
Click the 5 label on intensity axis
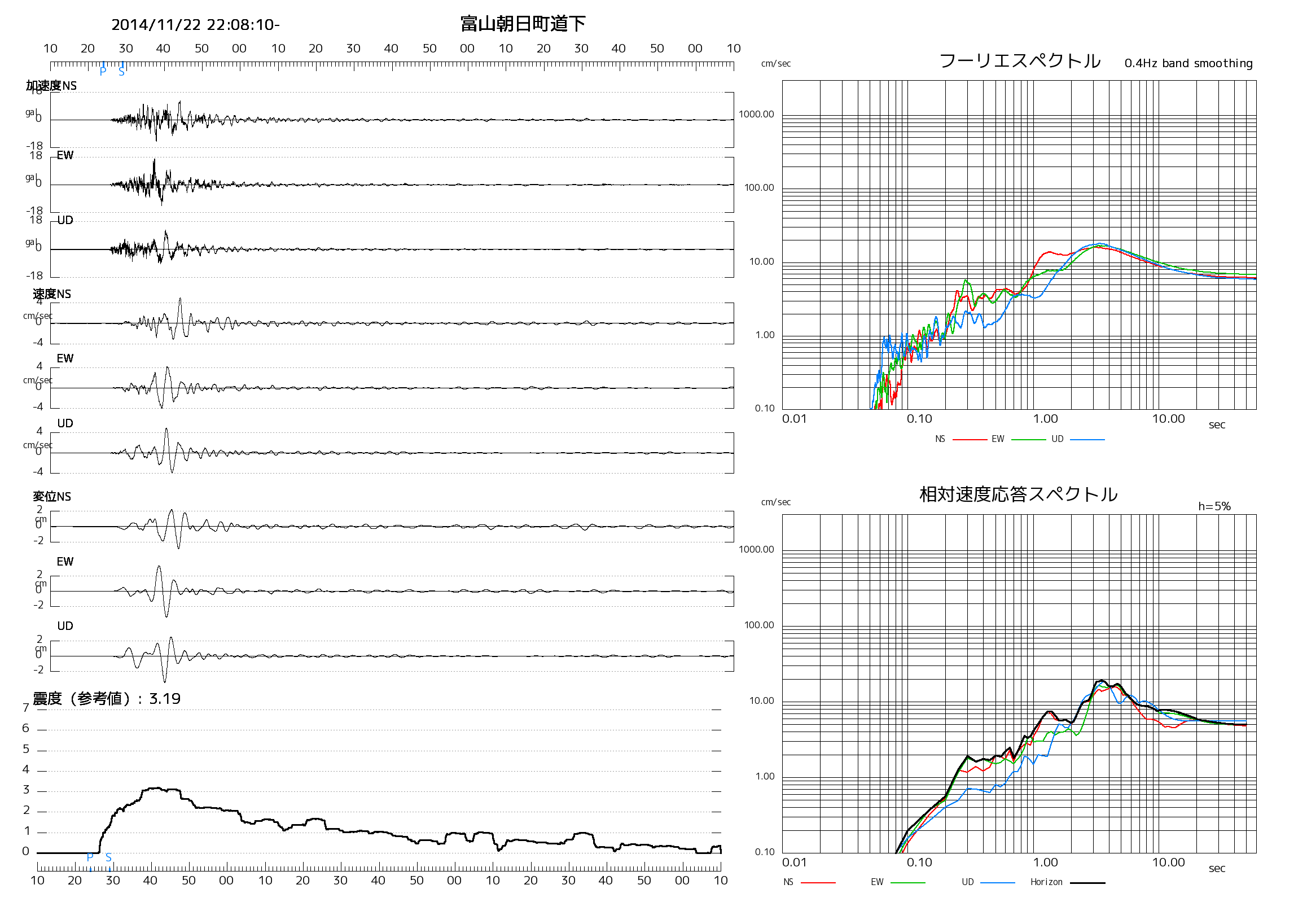pos(25,748)
